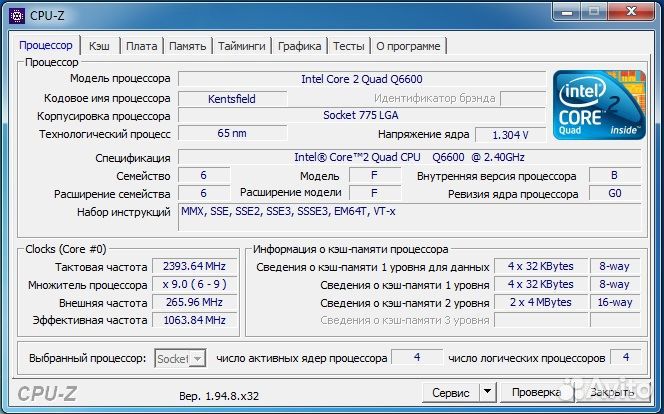This screenshot has width=664, height=414.
Task: Click the Расширение семейства value 6
Action: coord(204,193)
